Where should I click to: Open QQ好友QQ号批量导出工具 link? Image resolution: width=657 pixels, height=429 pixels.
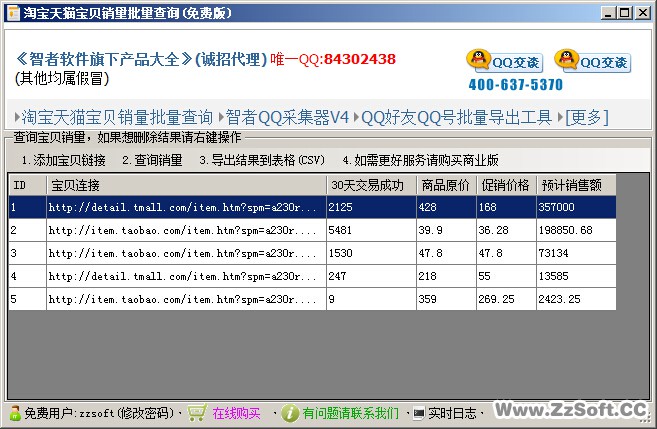(x=456, y=117)
